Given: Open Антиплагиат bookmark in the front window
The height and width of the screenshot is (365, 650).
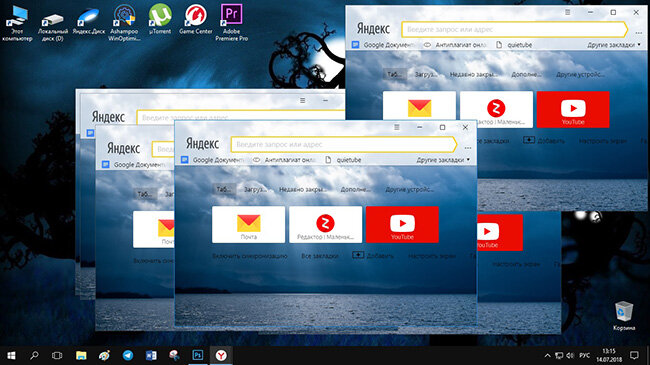Looking at the screenshot, I should coord(285,160).
